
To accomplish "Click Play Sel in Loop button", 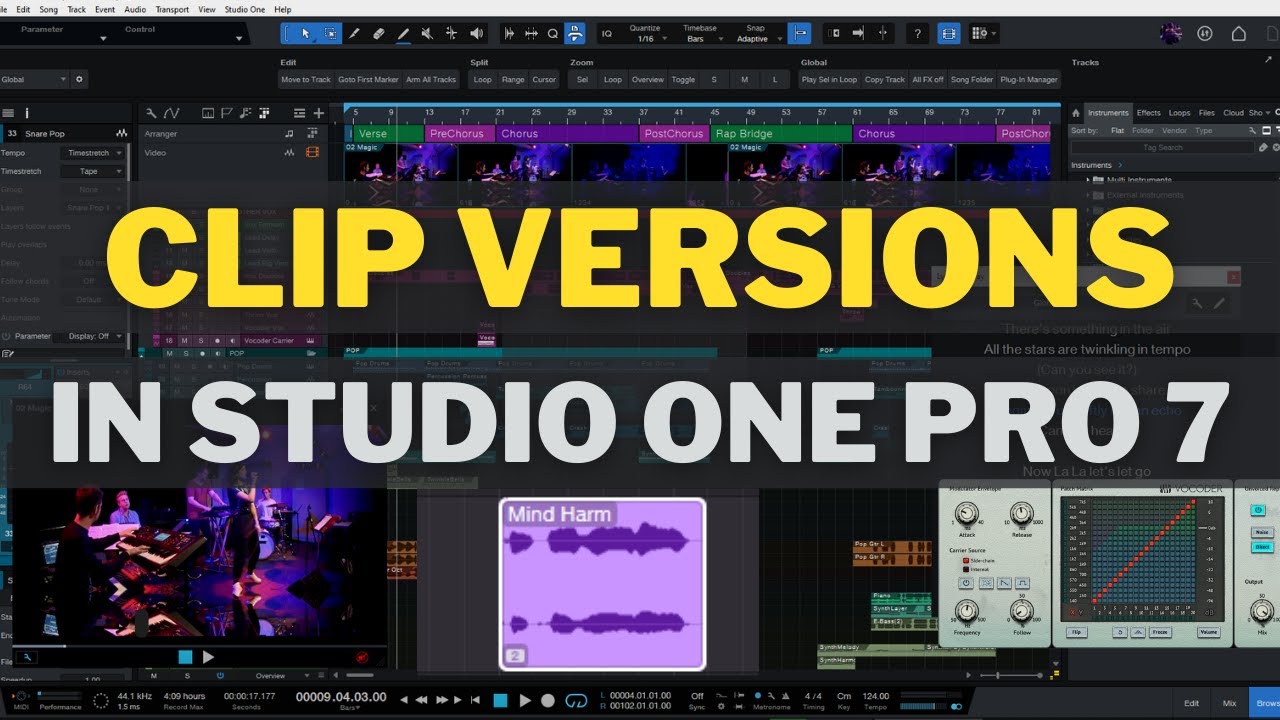I will click(829, 79).
